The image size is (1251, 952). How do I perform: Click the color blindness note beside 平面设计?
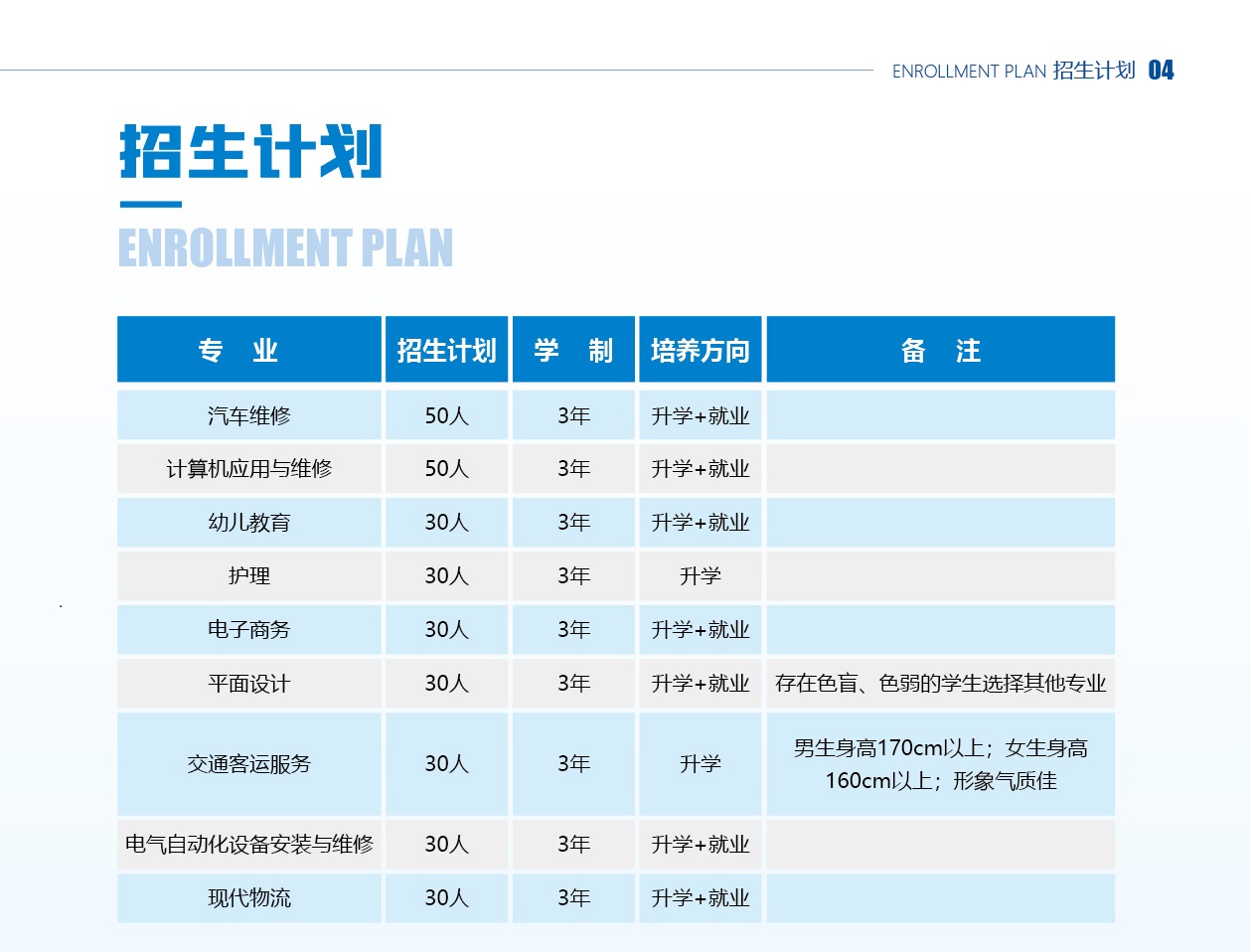click(940, 683)
